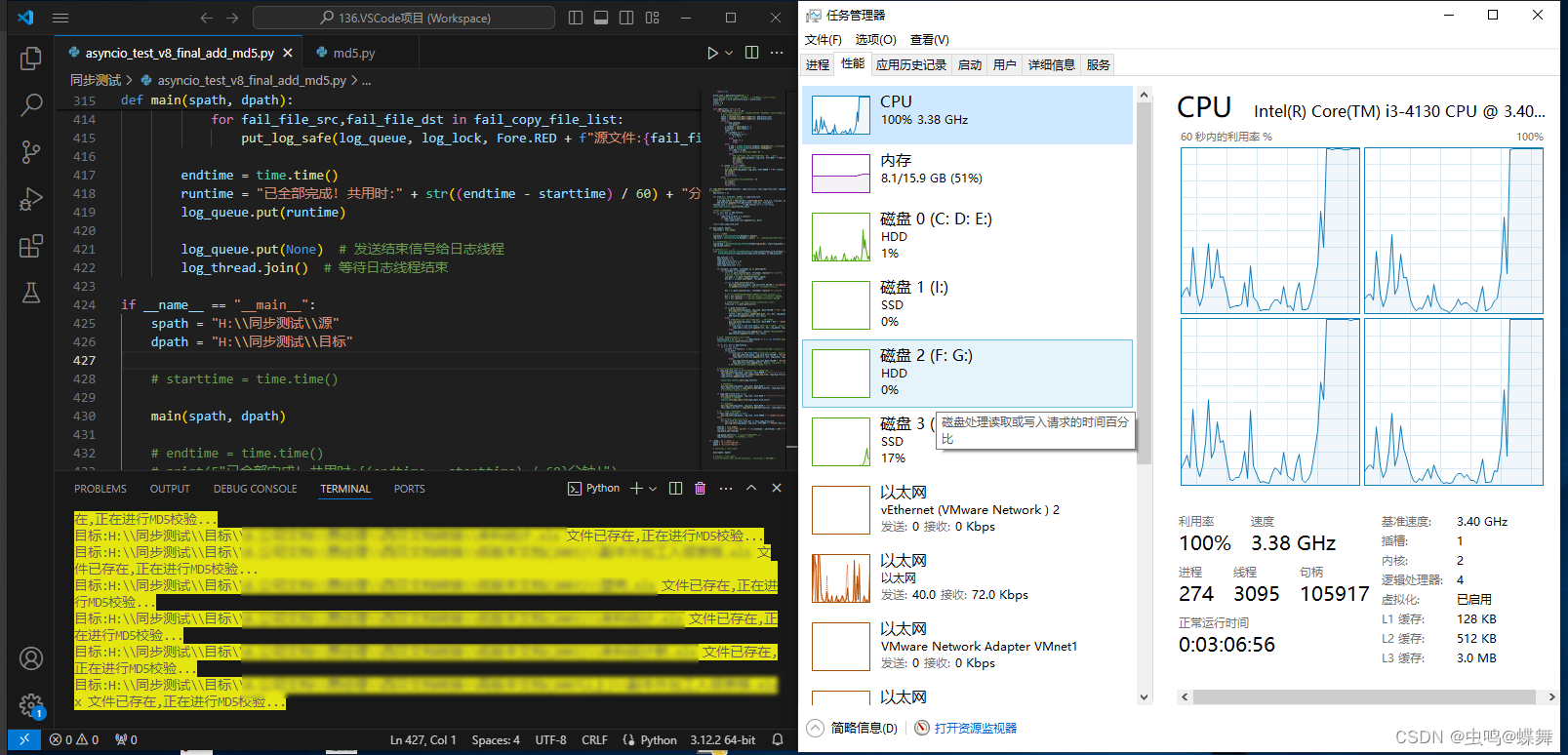Maximize the panel with the up chevron

751,488
